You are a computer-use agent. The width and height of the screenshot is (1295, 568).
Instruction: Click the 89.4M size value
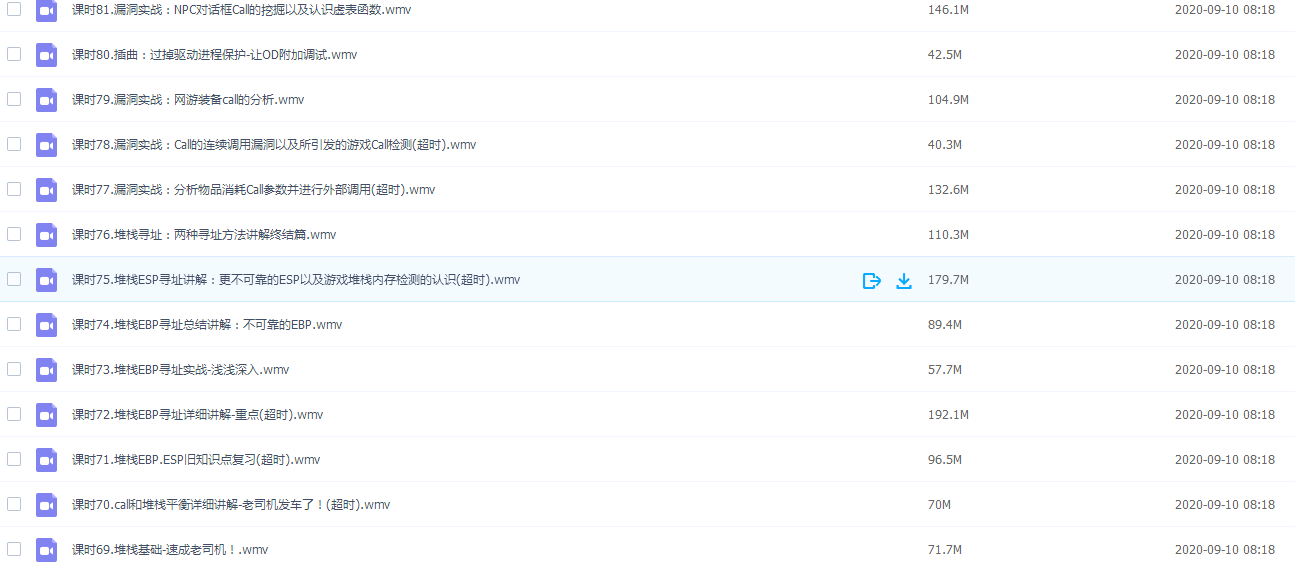point(945,325)
